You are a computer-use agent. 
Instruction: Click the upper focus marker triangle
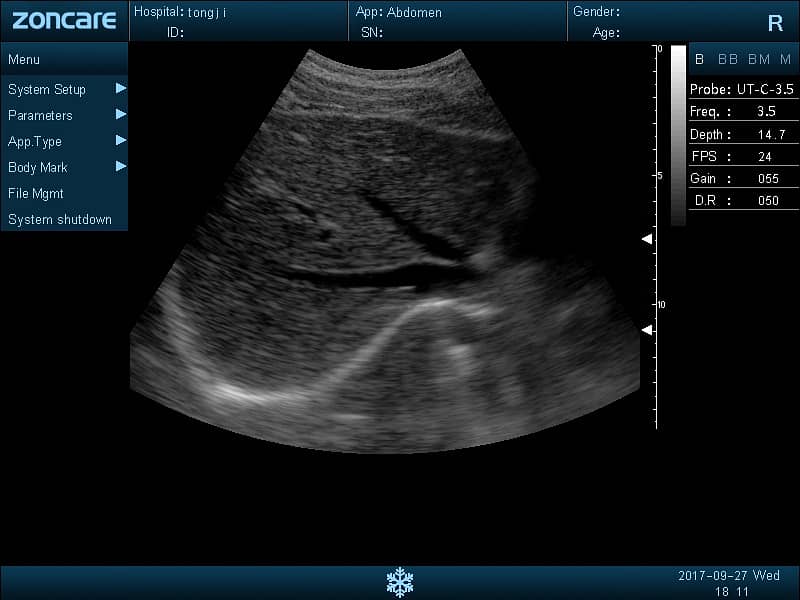pyautogui.click(x=647, y=239)
